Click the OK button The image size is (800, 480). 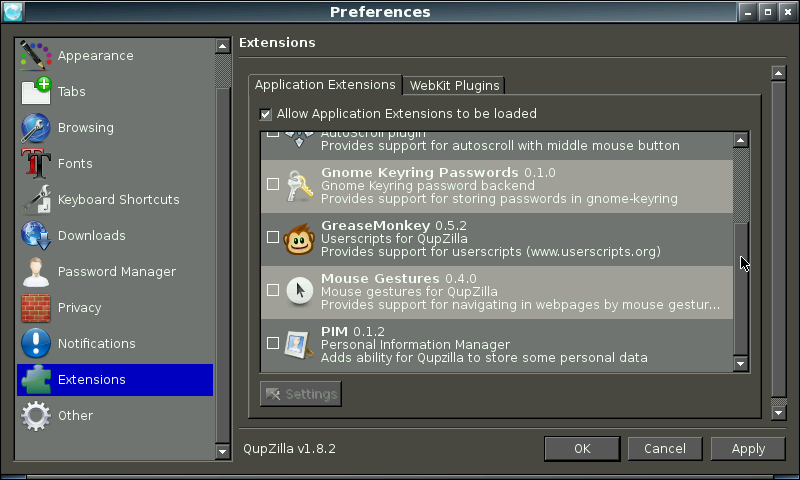(x=582, y=449)
